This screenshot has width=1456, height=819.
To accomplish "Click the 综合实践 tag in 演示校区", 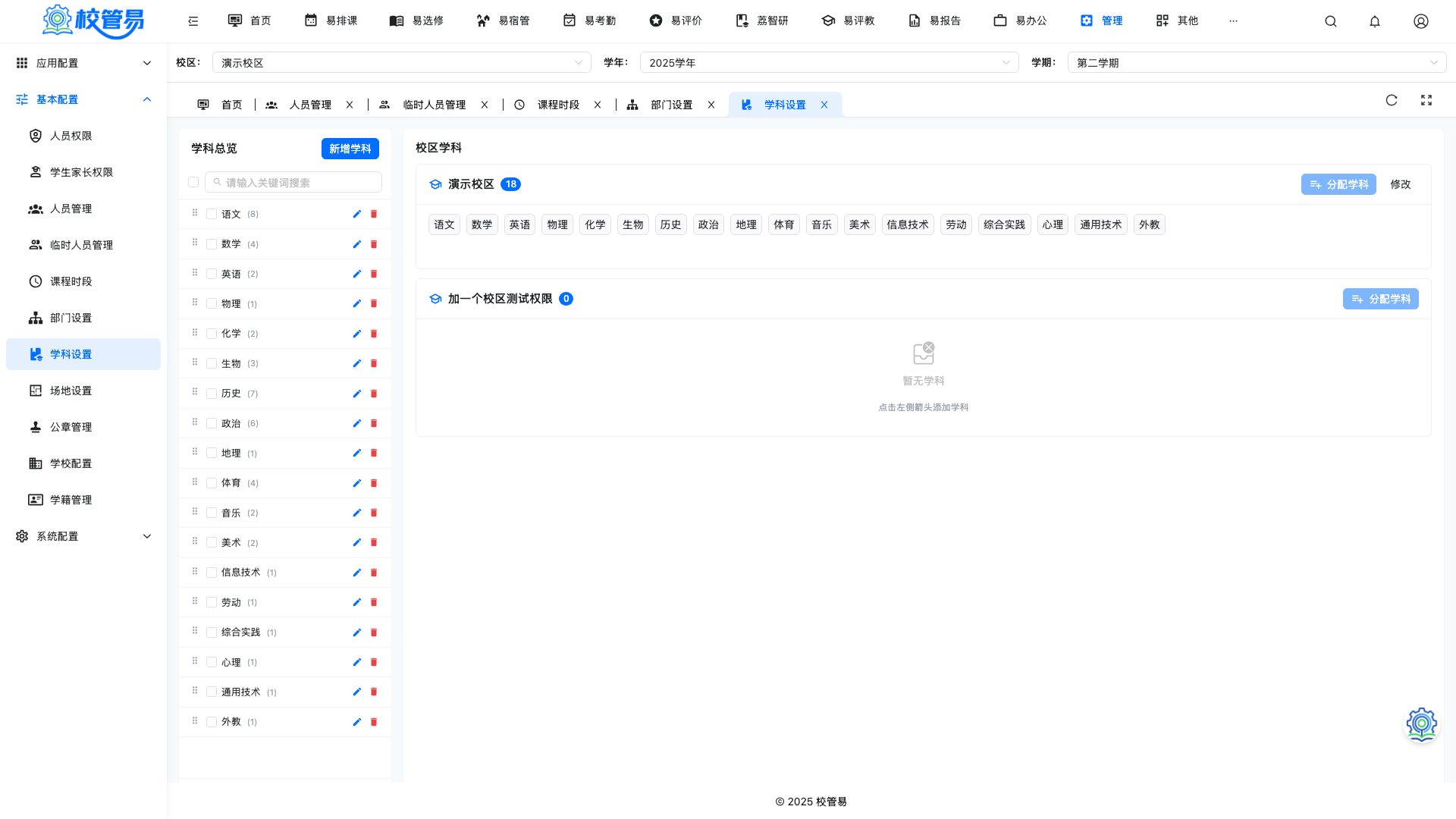I will pos(1004,224).
